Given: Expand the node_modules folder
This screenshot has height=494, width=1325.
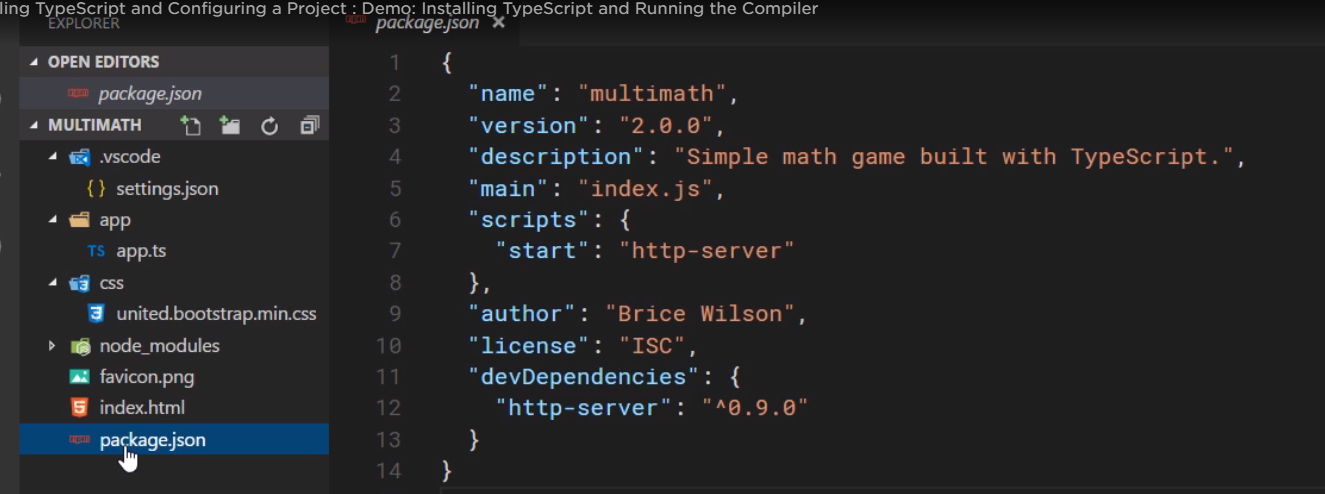Looking at the screenshot, I should [x=52, y=346].
